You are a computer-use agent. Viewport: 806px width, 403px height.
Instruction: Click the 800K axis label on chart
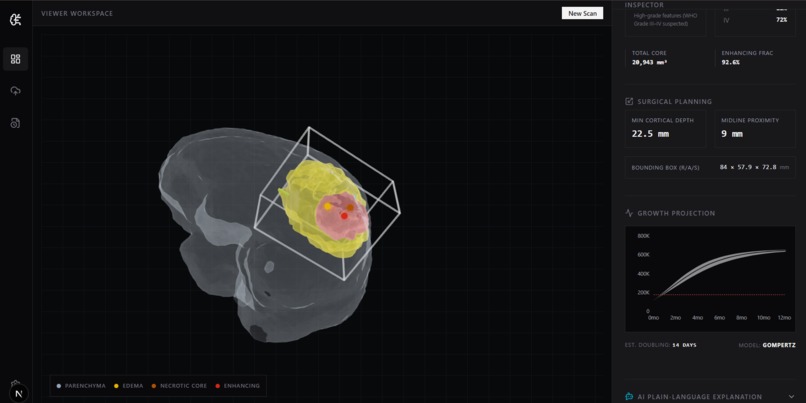pos(644,236)
